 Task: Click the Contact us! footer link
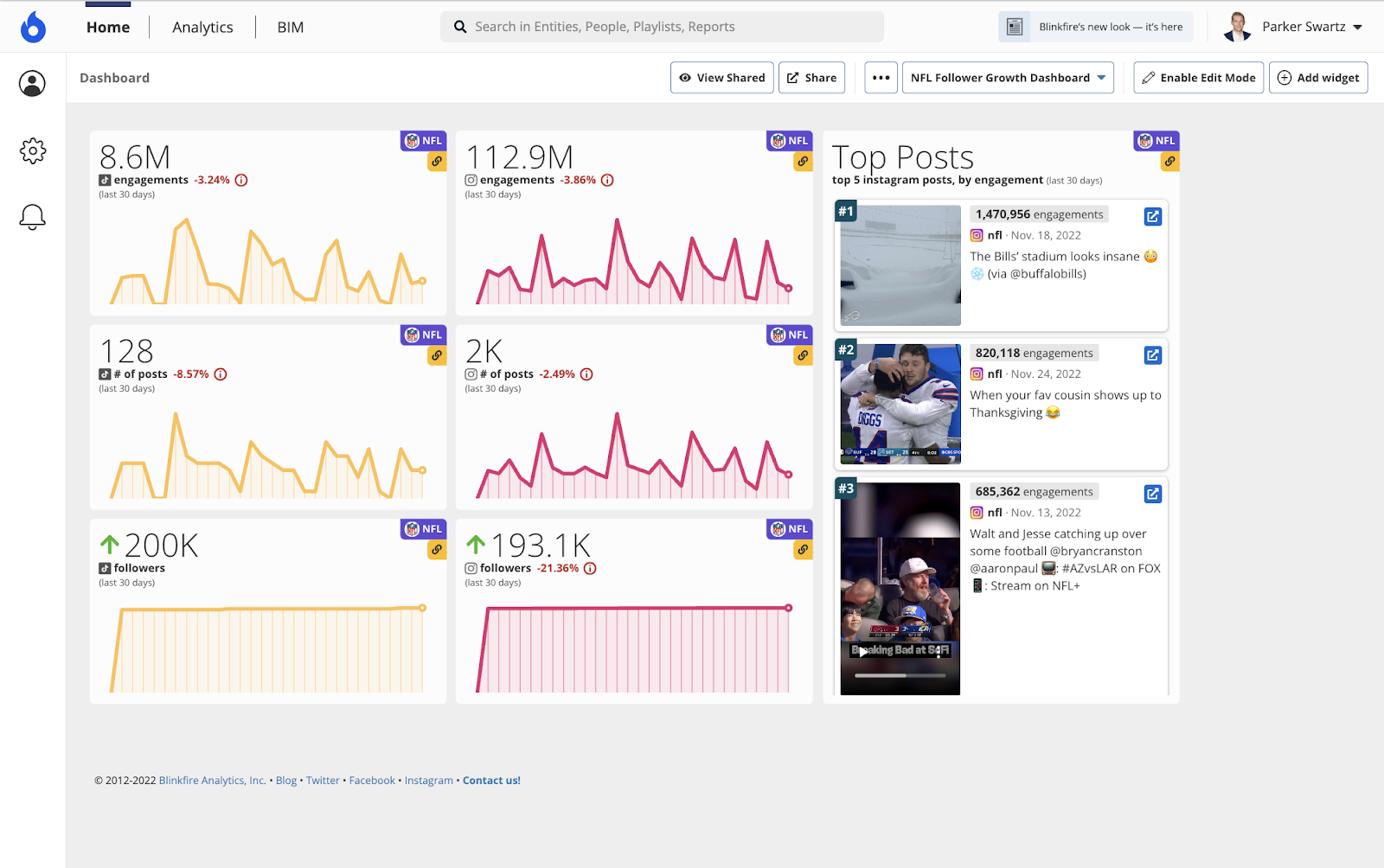[x=491, y=781]
